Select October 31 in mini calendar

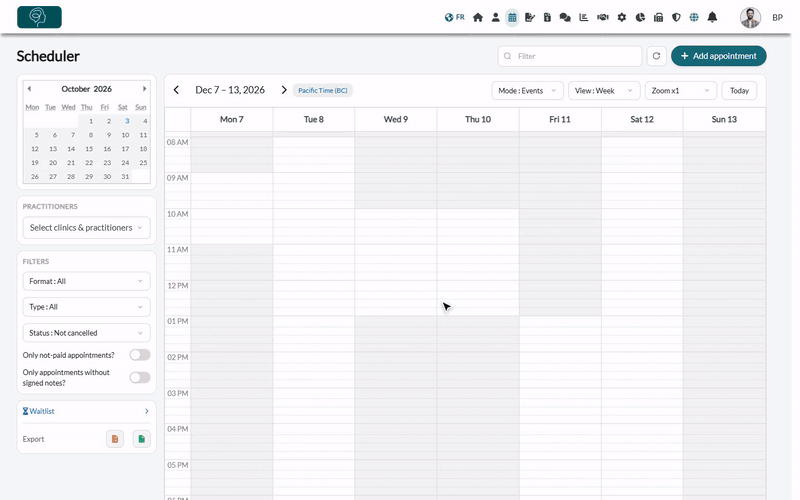(125, 177)
